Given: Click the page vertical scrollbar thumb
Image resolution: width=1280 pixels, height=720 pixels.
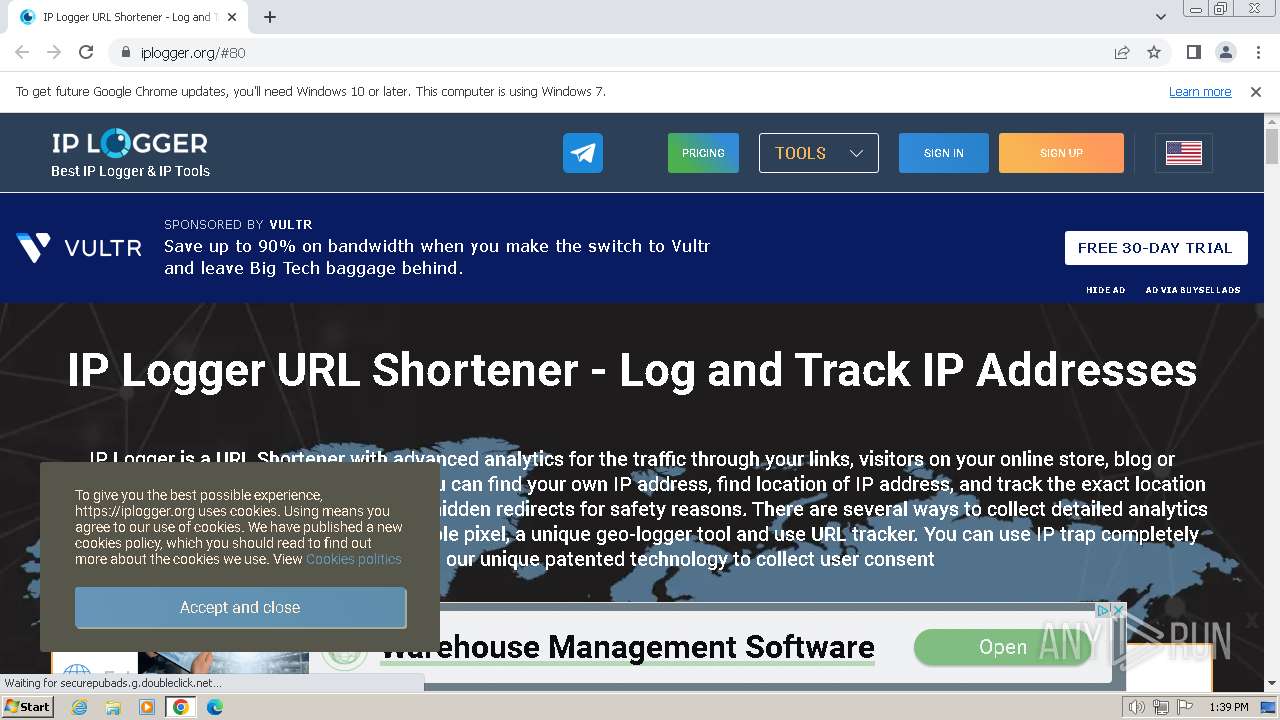Looking at the screenshot, I should 1272,146.
